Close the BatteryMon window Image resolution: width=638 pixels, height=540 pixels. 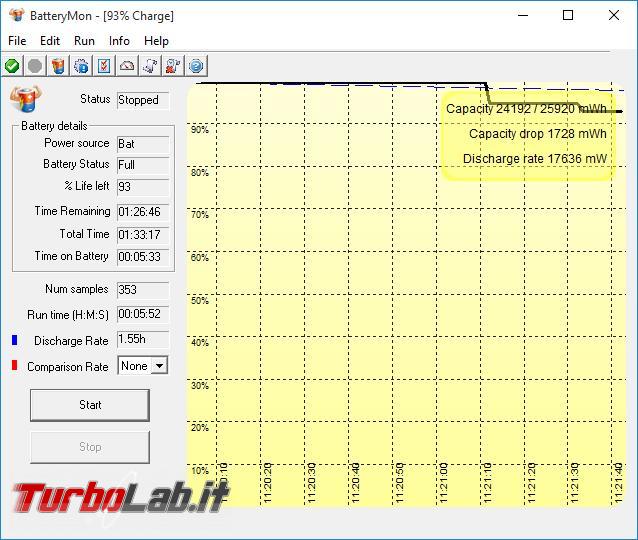614,15
